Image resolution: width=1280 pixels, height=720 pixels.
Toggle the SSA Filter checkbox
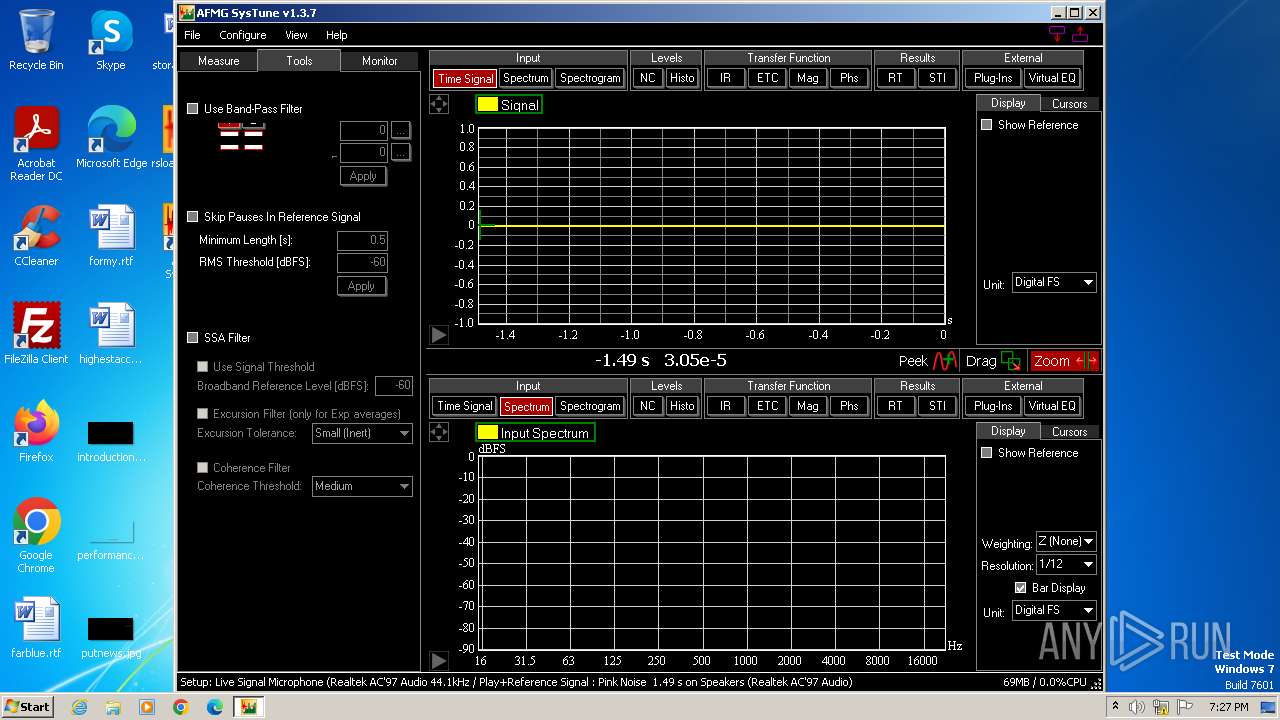coord(193,338)
